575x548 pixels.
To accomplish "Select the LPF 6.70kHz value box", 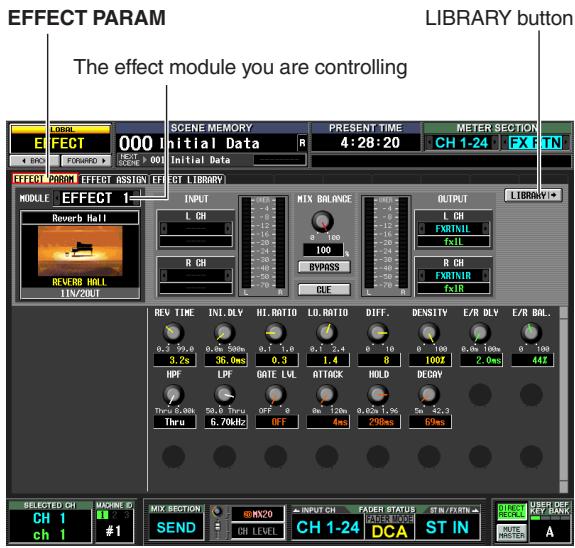I will coord(226,422).
